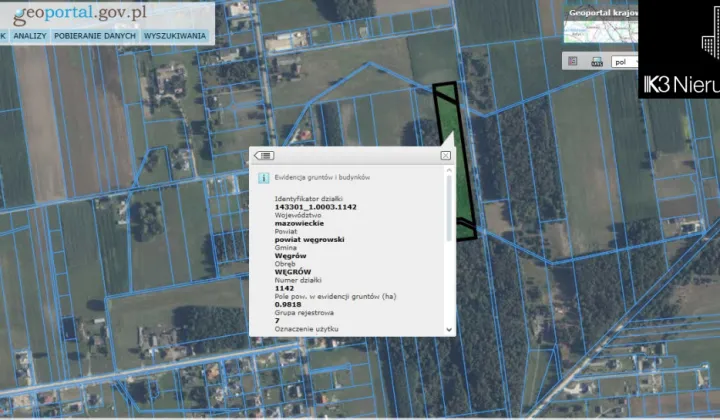
Task: Click the popup scrollbar down arrow
Action: (449, 330)
